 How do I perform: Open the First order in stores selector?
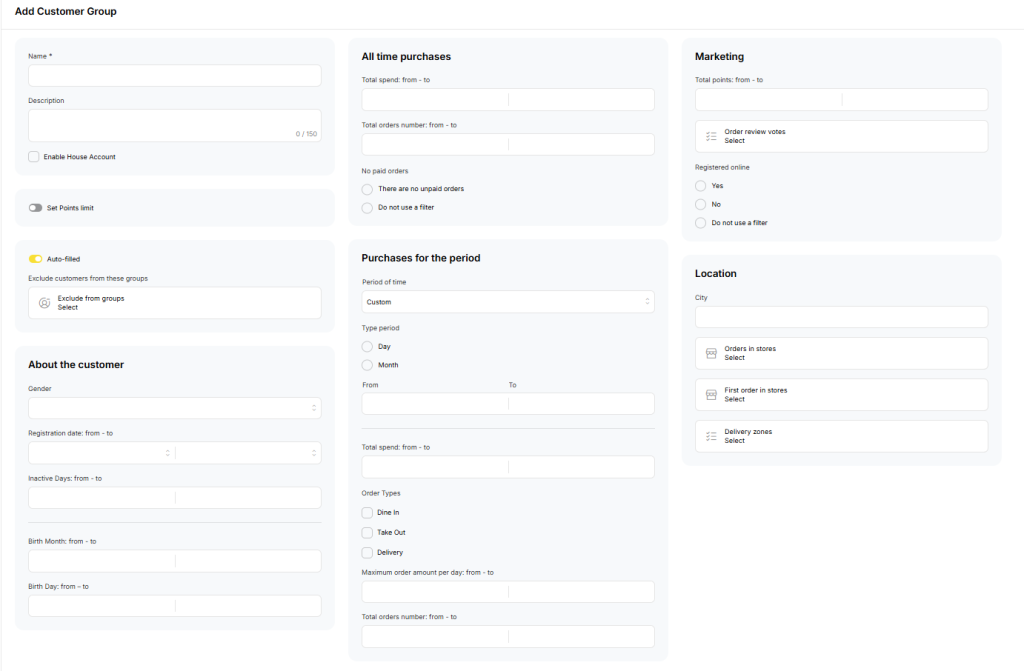[841, 395]
